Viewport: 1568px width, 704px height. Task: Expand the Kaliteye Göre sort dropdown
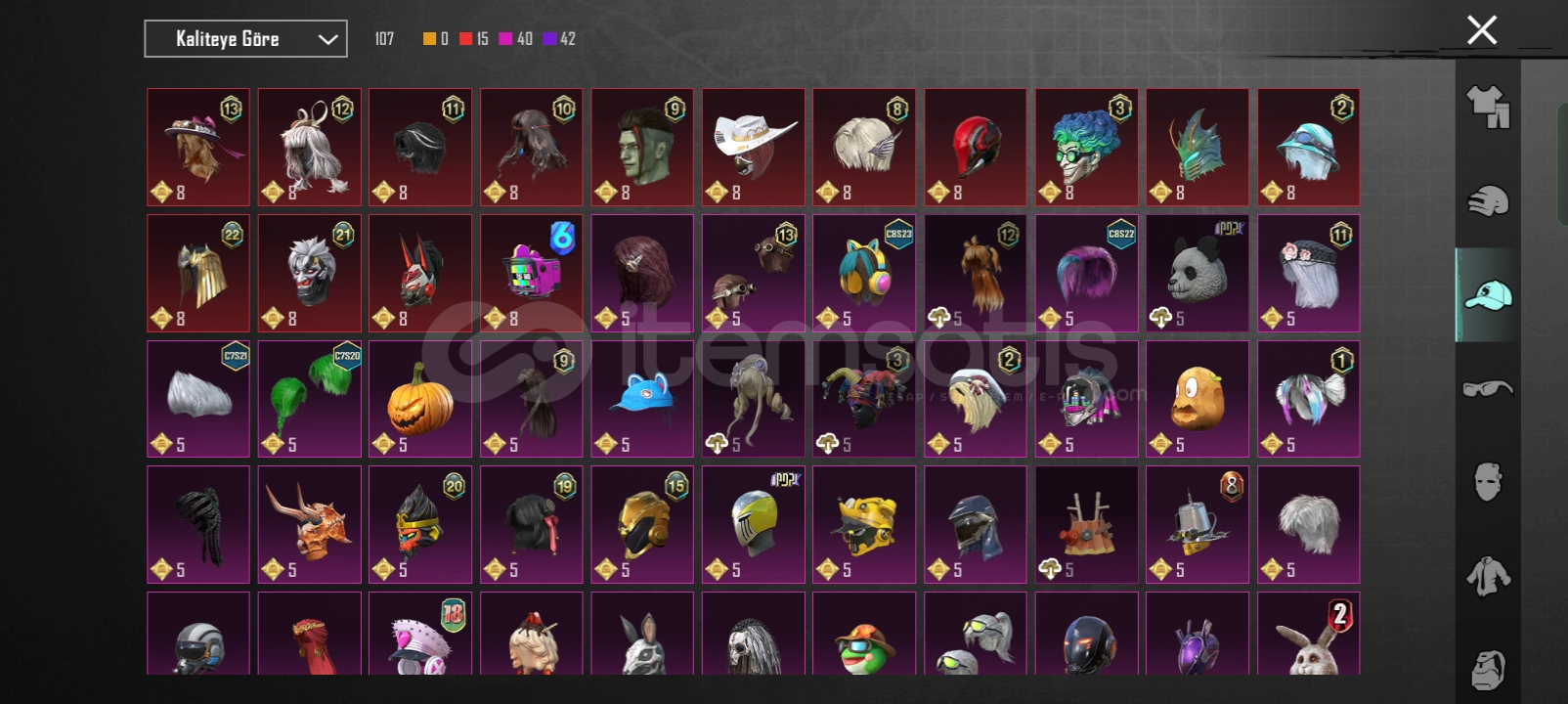[245, 39]
